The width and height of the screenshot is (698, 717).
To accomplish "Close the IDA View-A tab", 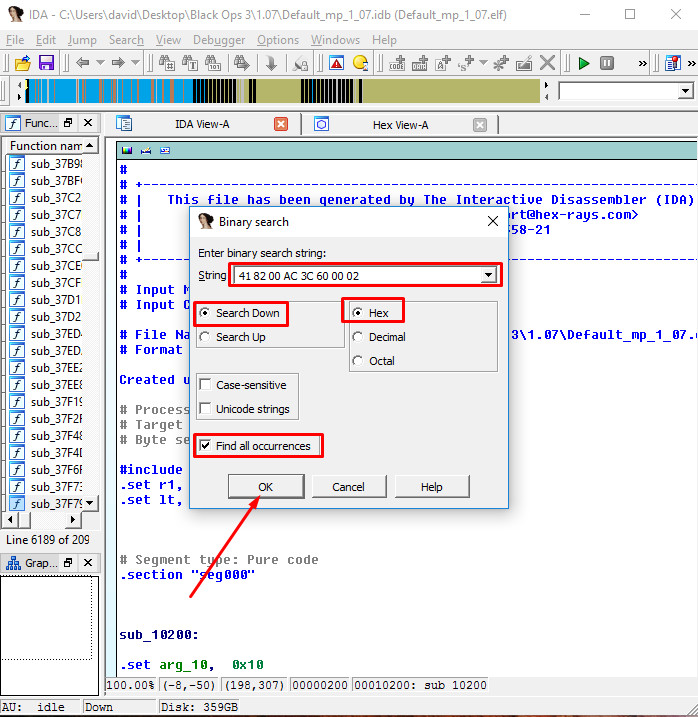I will click(x=281, y=124).
